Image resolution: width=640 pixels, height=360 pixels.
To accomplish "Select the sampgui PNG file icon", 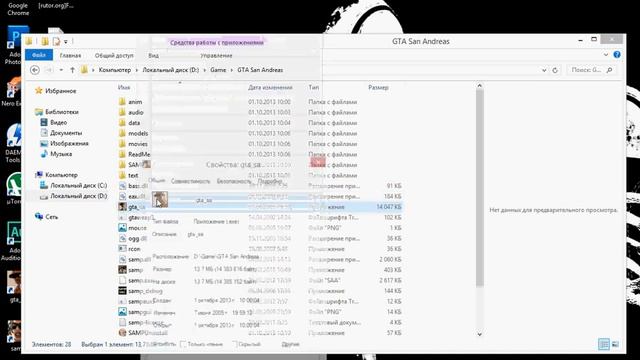I will coord(122,312).
